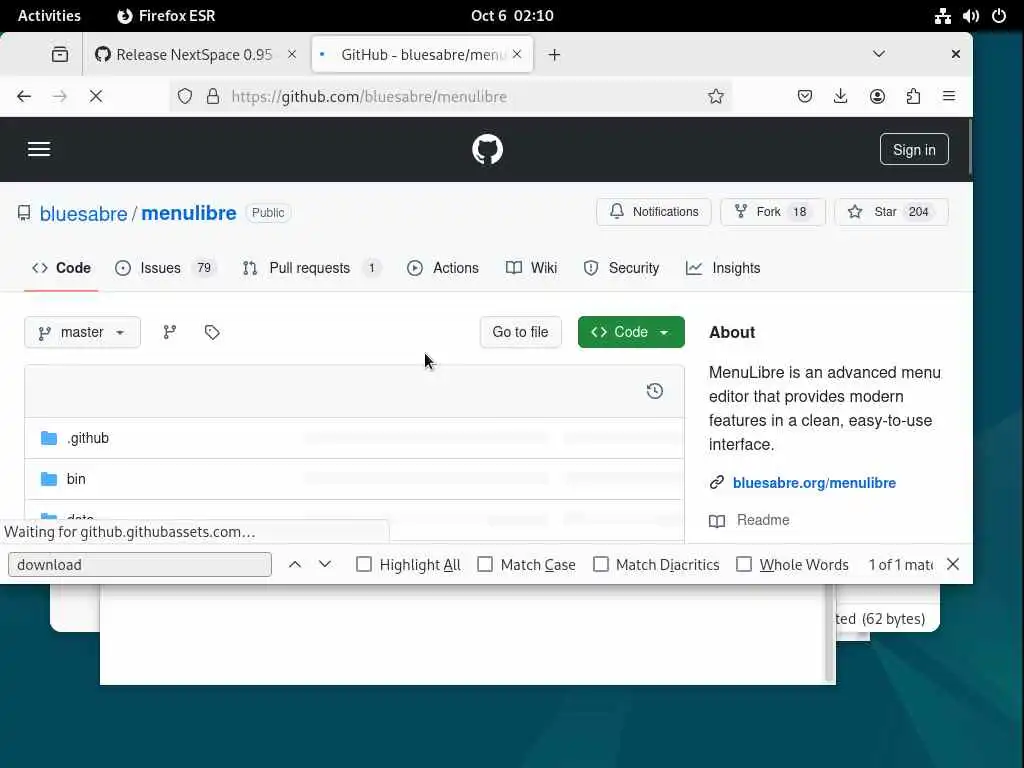Click the site padlock security icon

pyautogui.click(x=213, y=97)
